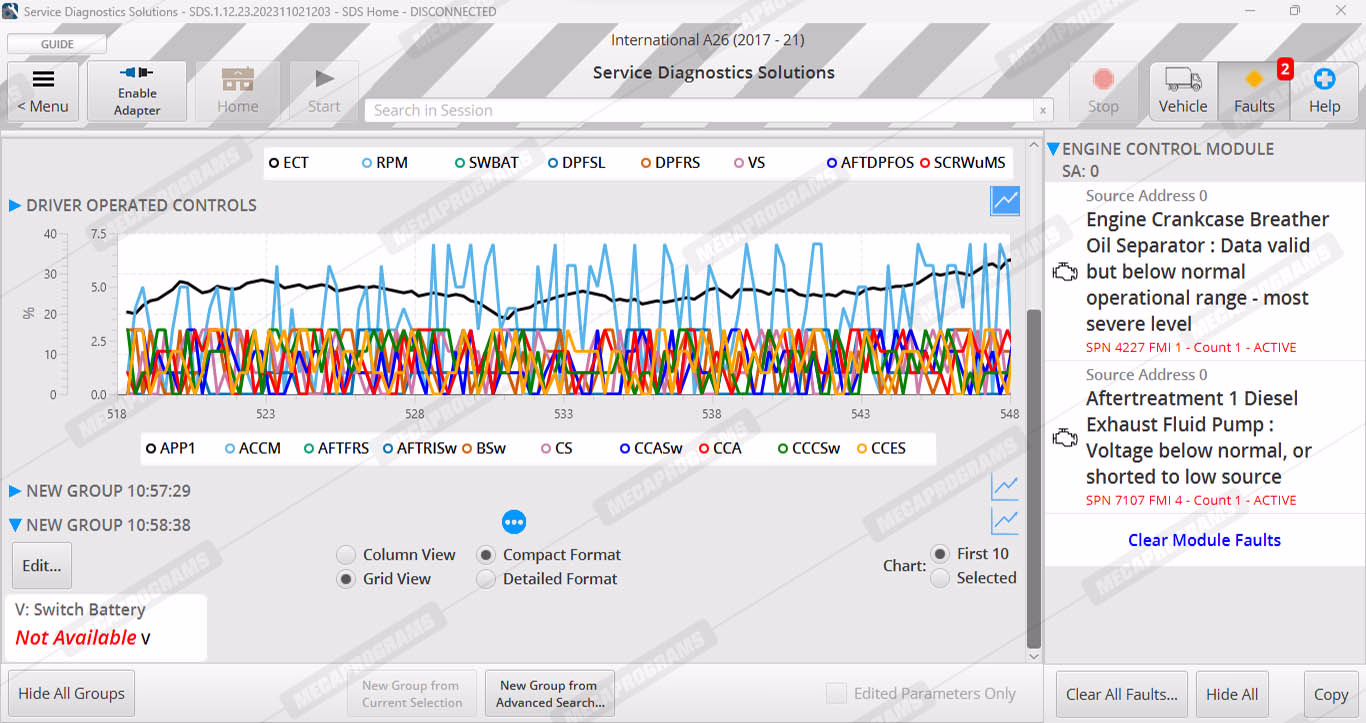Click the blue three-dots options button
Viewport: 1366px width, 723px height.
pyautogui.click(x=514, y=521)
